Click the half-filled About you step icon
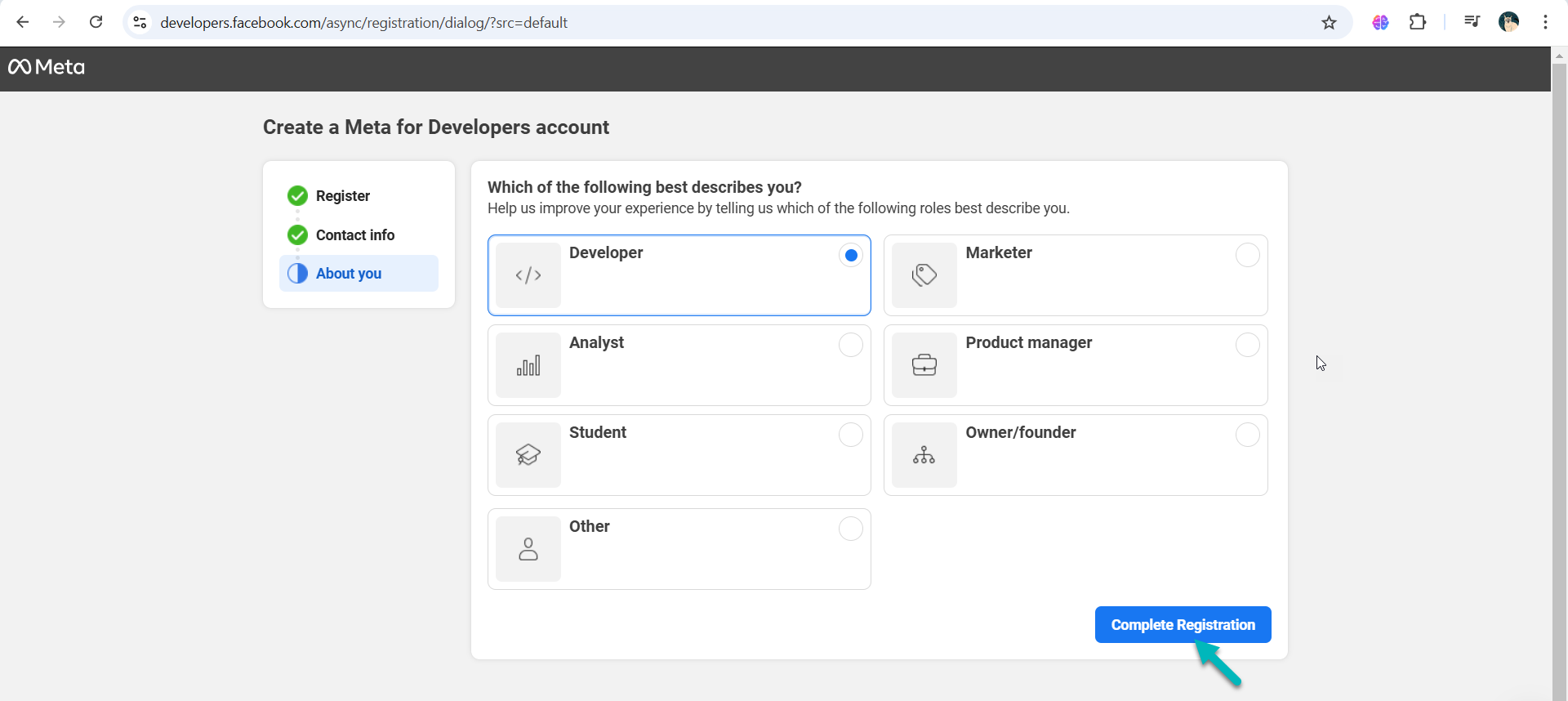 tap(297, 274)
